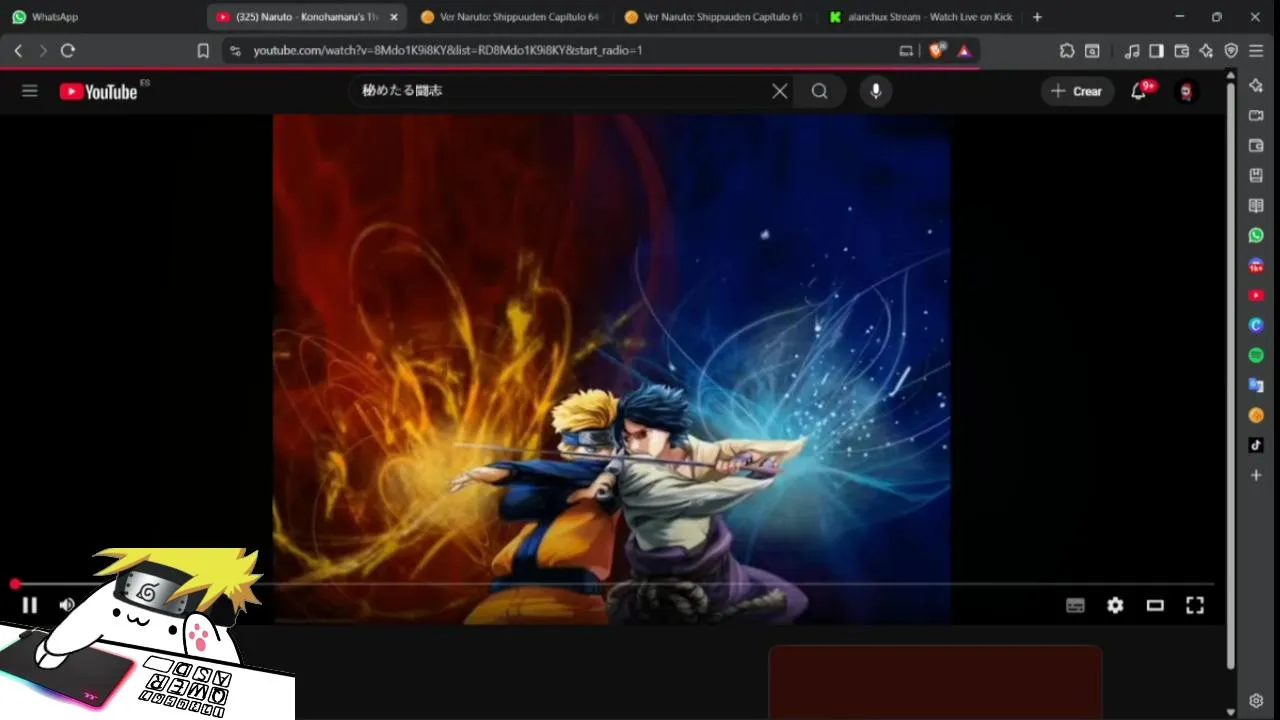Open Brave Rewards triangle icon

coord(964,50)
